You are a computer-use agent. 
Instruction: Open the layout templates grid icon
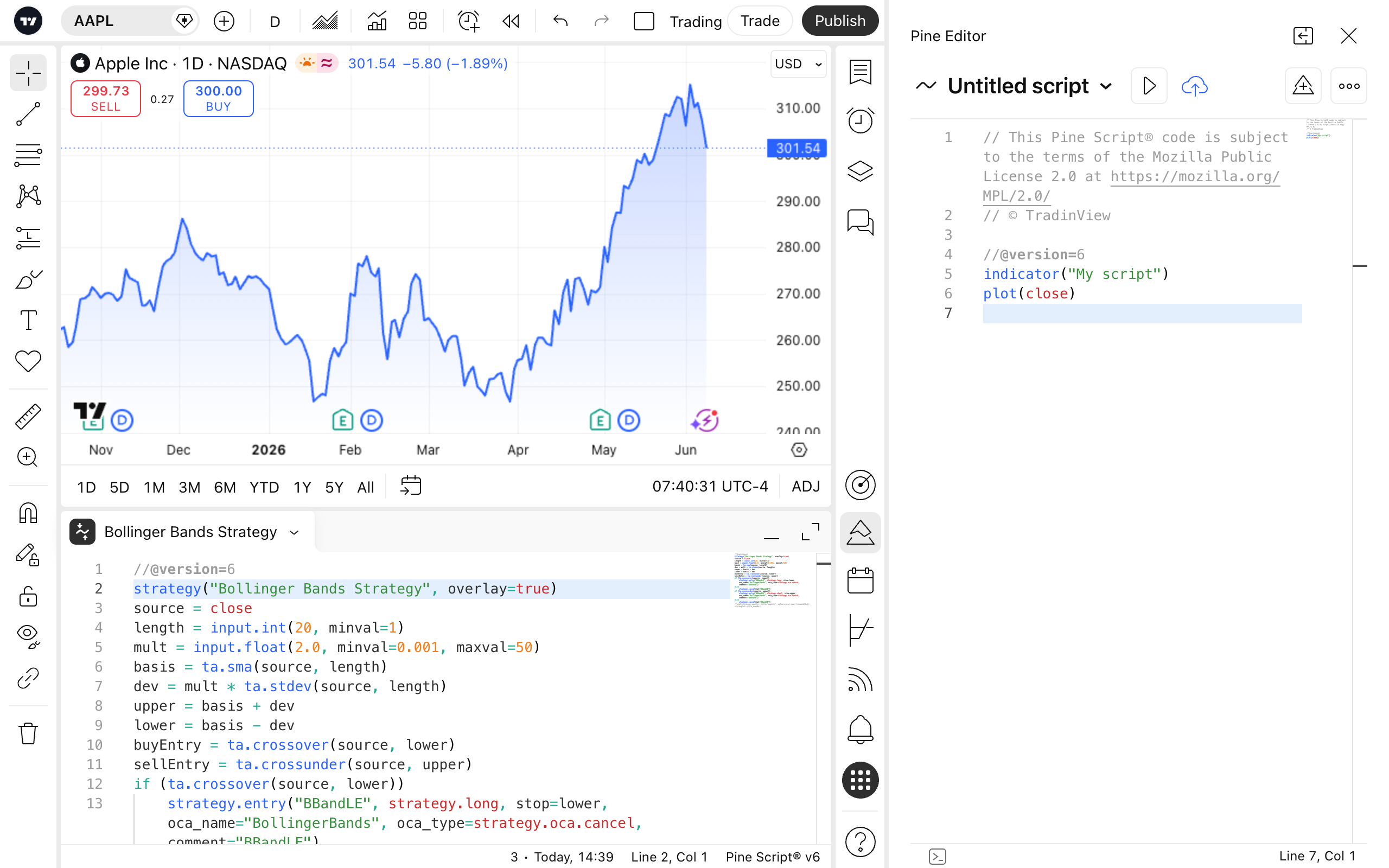pos(418,21)
